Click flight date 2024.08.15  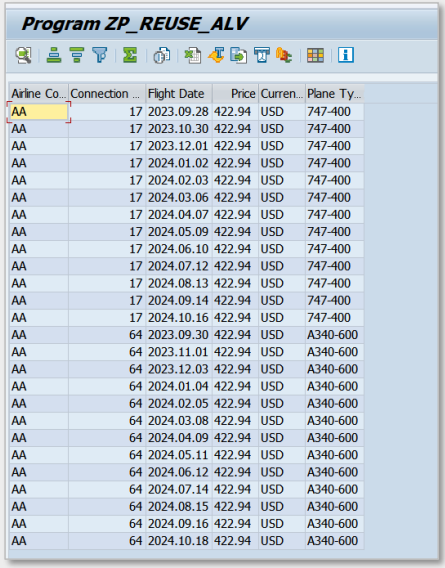click(x=179, y=506)
